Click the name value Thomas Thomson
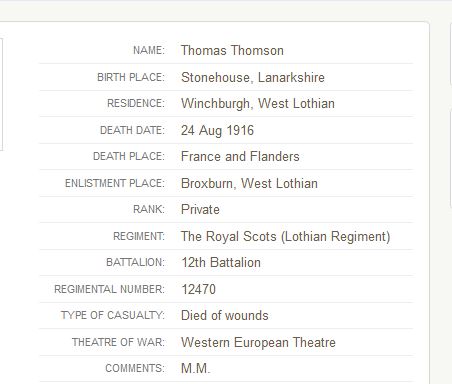 pyautogui.click(x=232, y=51)
